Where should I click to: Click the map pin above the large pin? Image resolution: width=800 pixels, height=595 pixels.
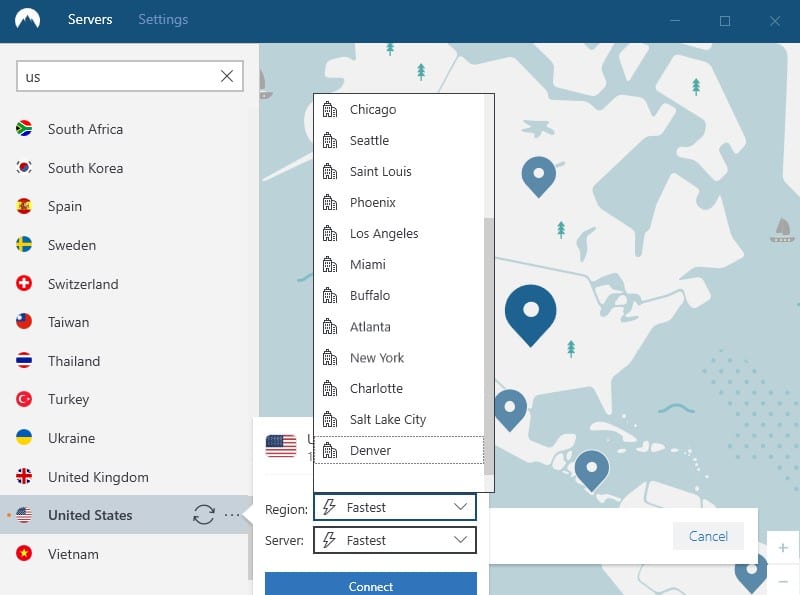tap(538, 177)
